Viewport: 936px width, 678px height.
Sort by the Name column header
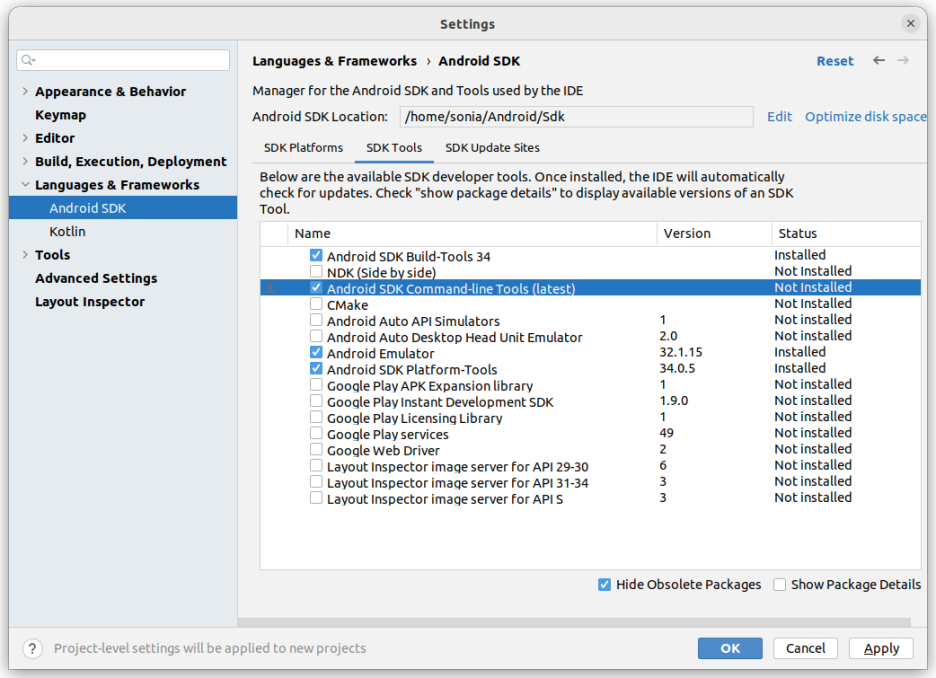tap(472, 233)
